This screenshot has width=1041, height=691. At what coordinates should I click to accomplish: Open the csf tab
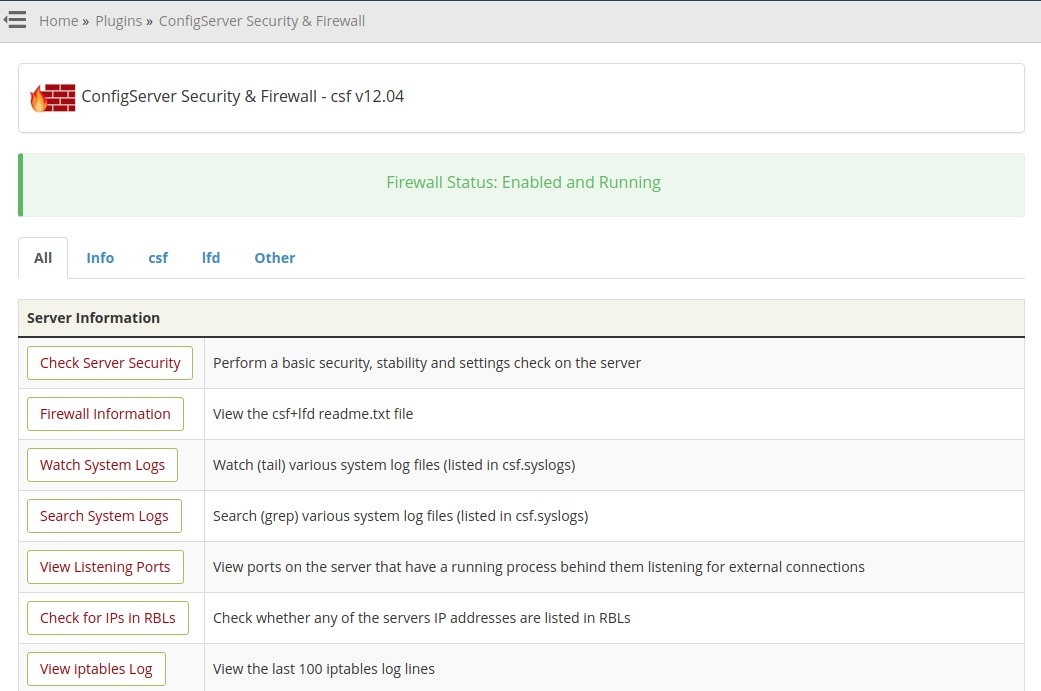click(158, 258)
